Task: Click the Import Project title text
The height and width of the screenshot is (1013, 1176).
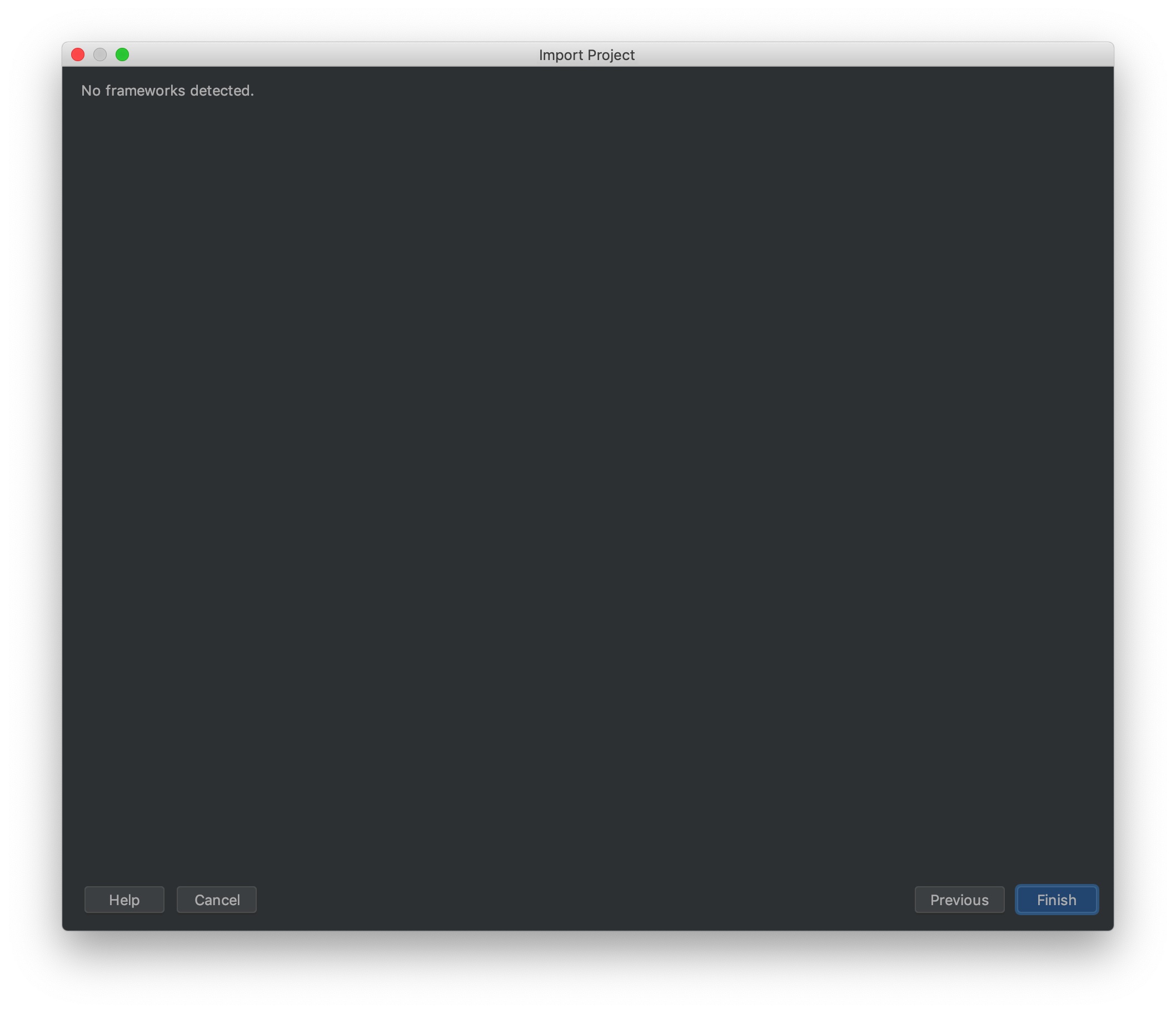Action: click(586, 55)
